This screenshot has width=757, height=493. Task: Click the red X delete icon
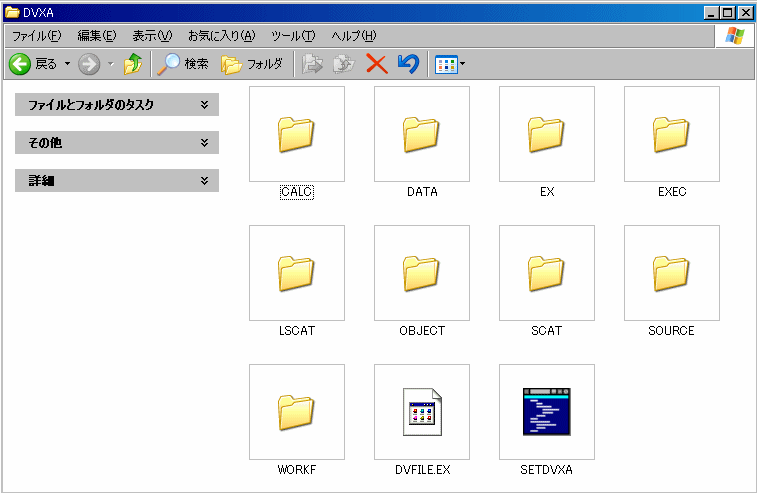[x=376, y=64]
